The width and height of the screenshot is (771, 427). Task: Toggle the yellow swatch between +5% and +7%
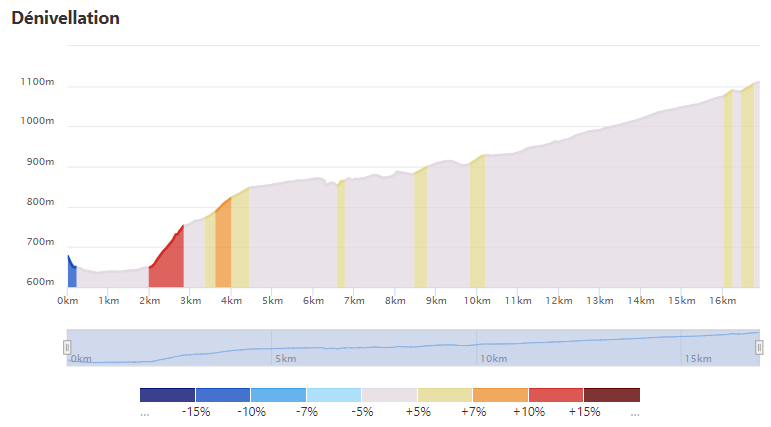(x=445, y=395)
